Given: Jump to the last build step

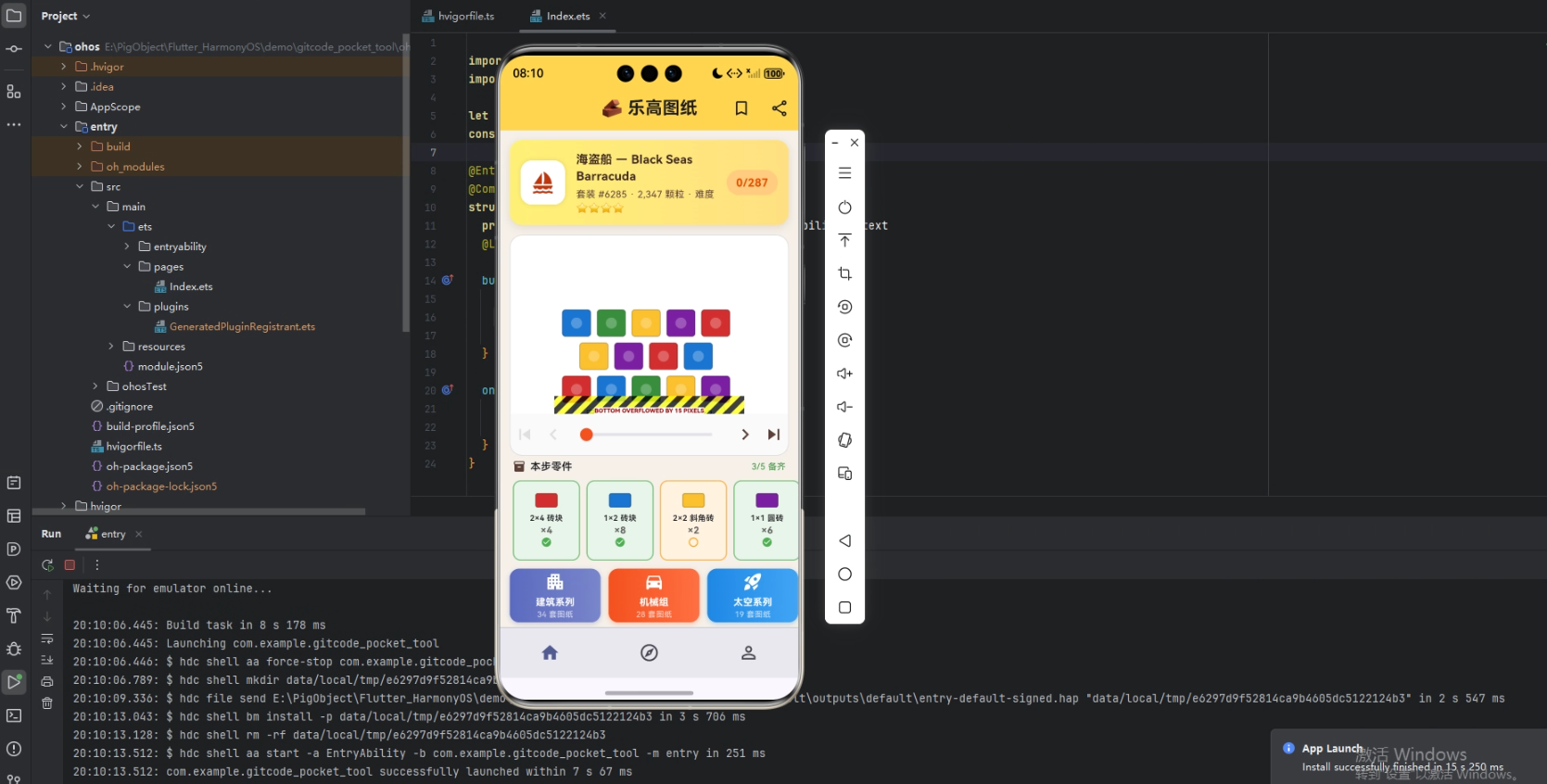Looking at the screenshot, I should click(x=774, y=435).
